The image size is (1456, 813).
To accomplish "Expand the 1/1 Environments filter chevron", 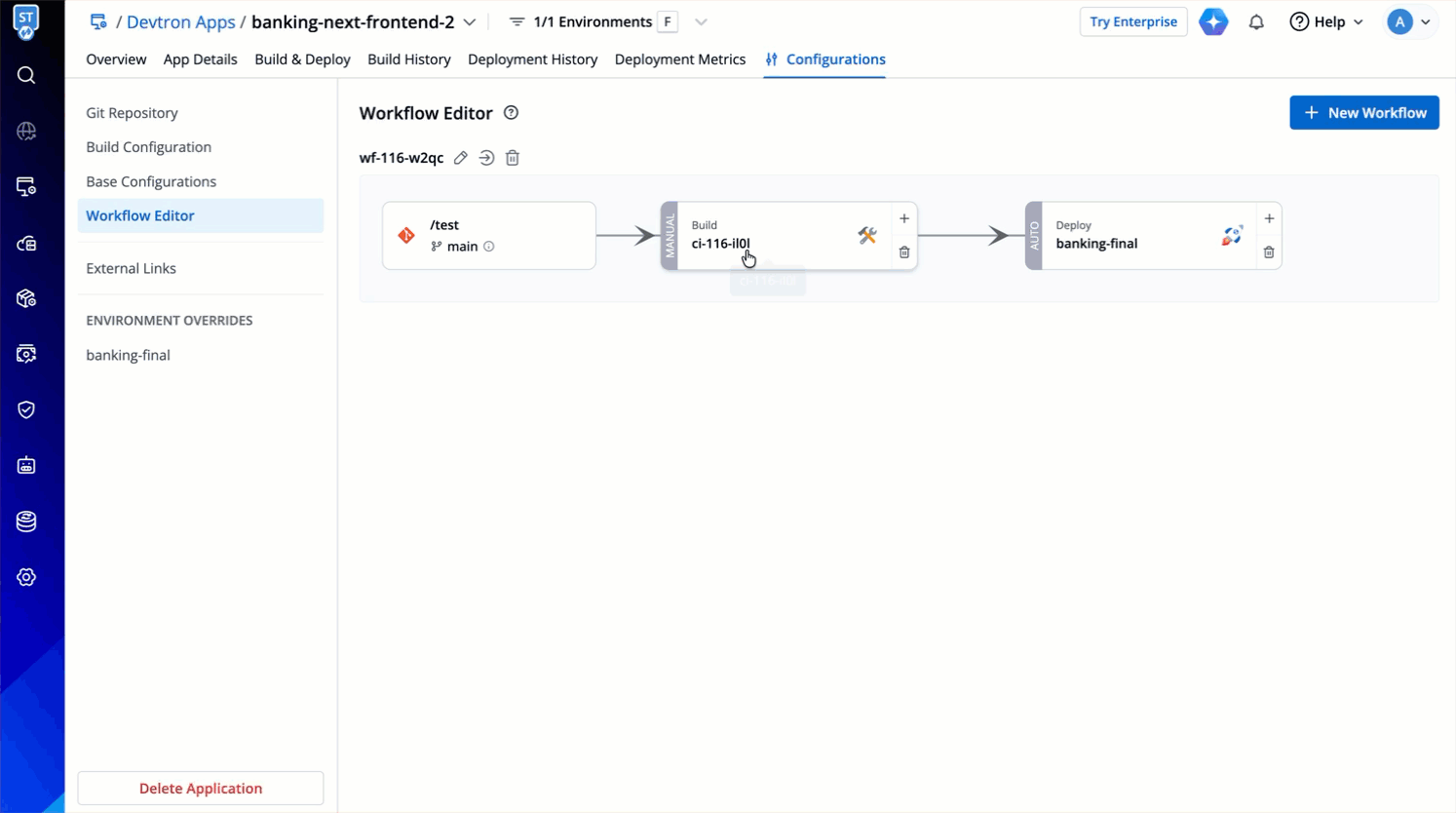I will click(x=701, y=22).
